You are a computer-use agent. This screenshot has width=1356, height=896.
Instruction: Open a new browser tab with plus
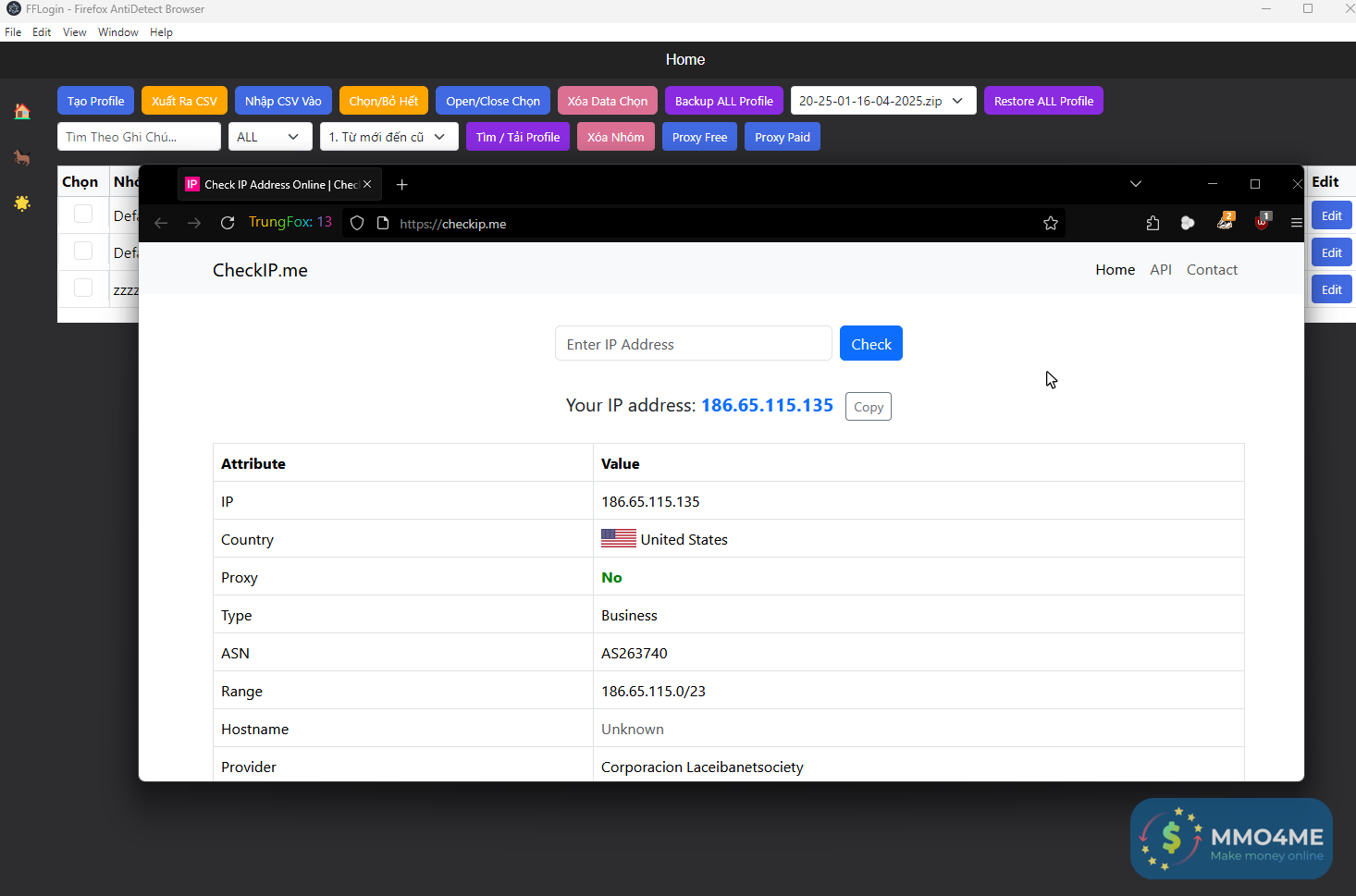pyautogui.click(x=401, y=185)
